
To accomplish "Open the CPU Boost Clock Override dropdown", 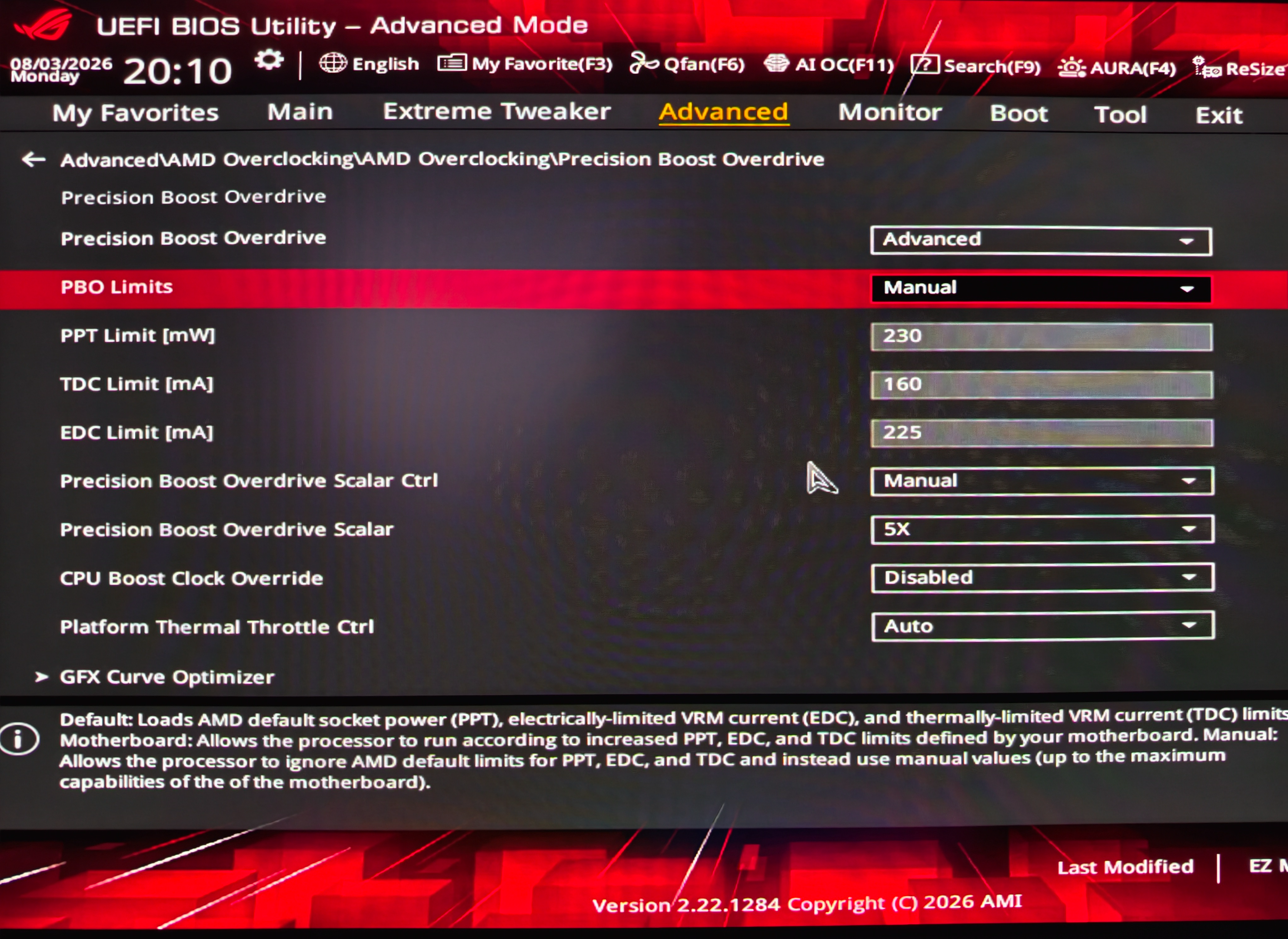I will (1043, 577).
